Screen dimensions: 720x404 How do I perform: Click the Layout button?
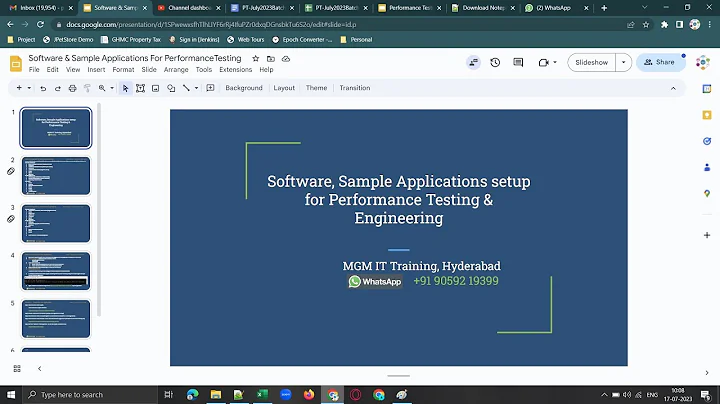click(284, 88)
